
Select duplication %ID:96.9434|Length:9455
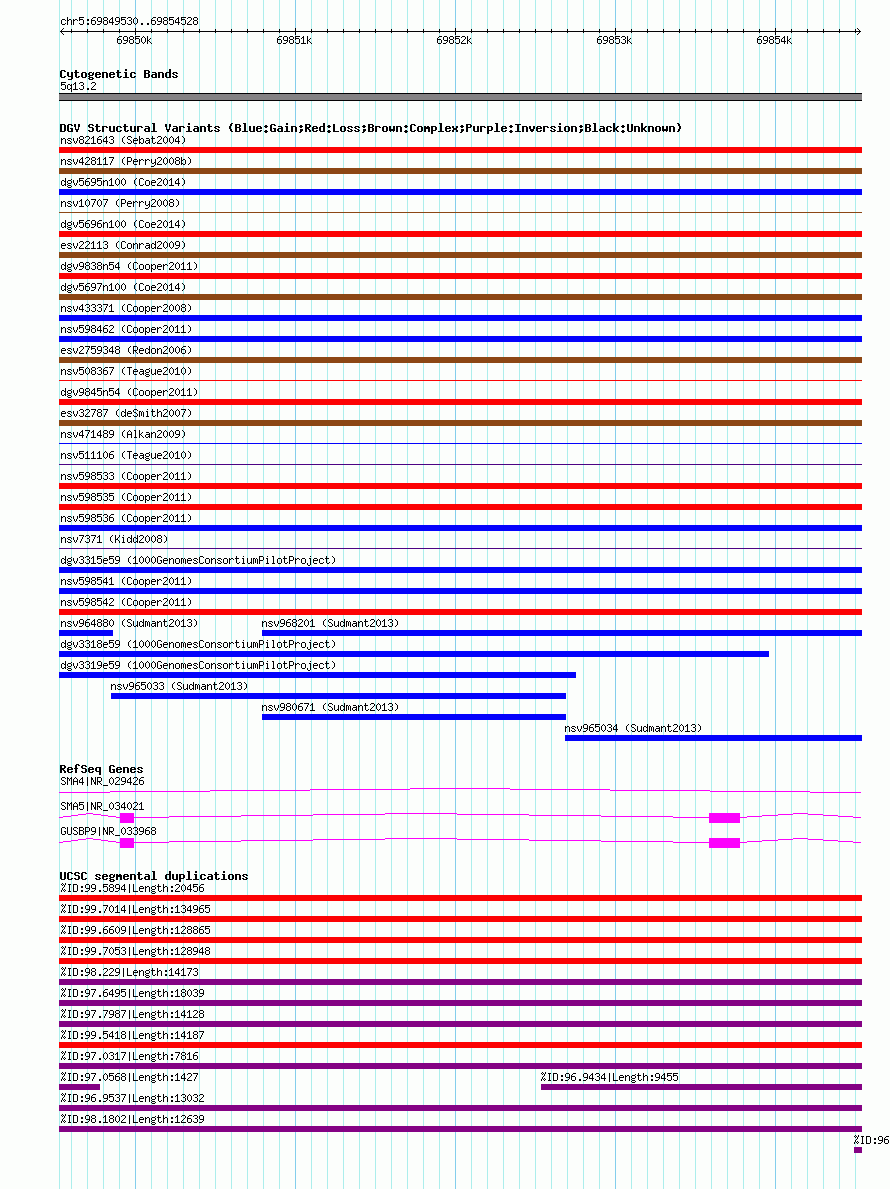coord(610,1078)
